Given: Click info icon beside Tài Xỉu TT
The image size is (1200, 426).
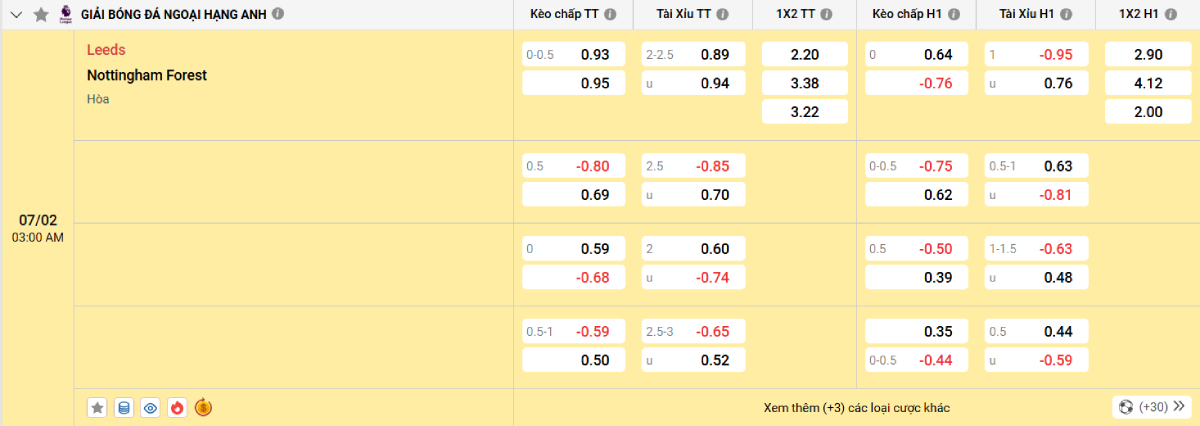Looking at the screenshot, I should point(727,15).
